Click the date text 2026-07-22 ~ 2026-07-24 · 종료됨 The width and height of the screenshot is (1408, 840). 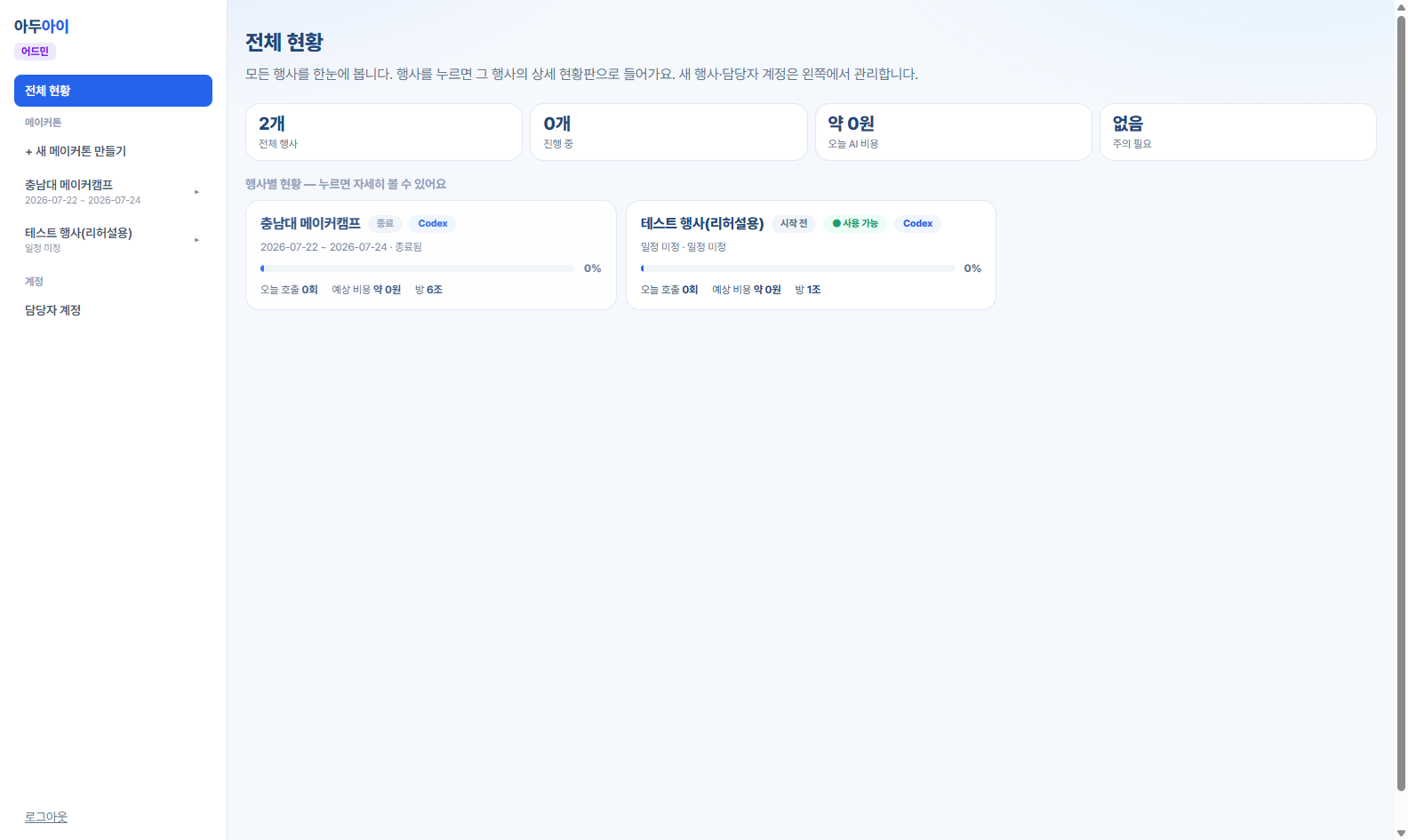[x=341, y=247]
